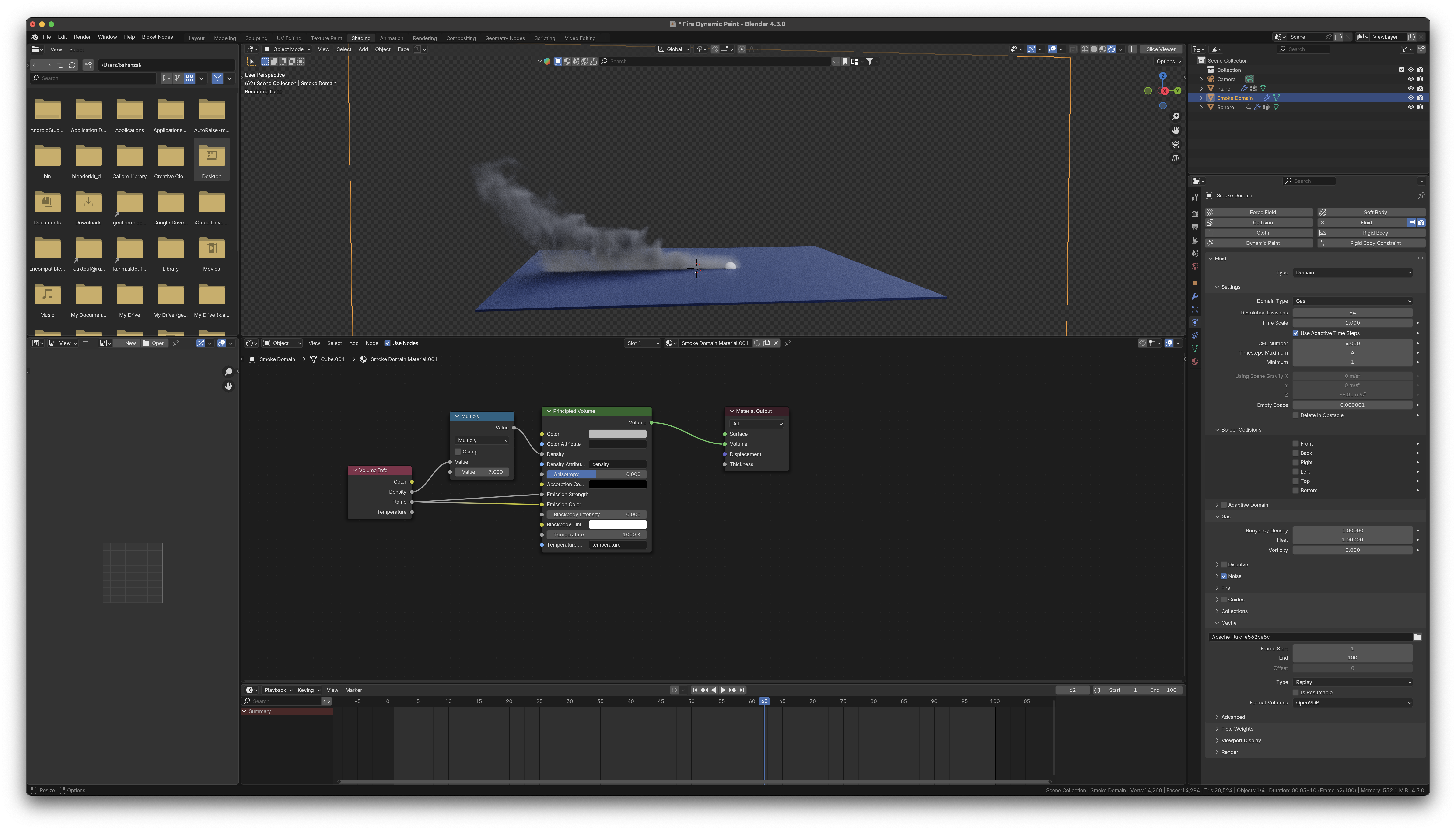This screenshot has height=830, width=1456.
Task: Open the Tool properties tab
Action: point(1195,197)
